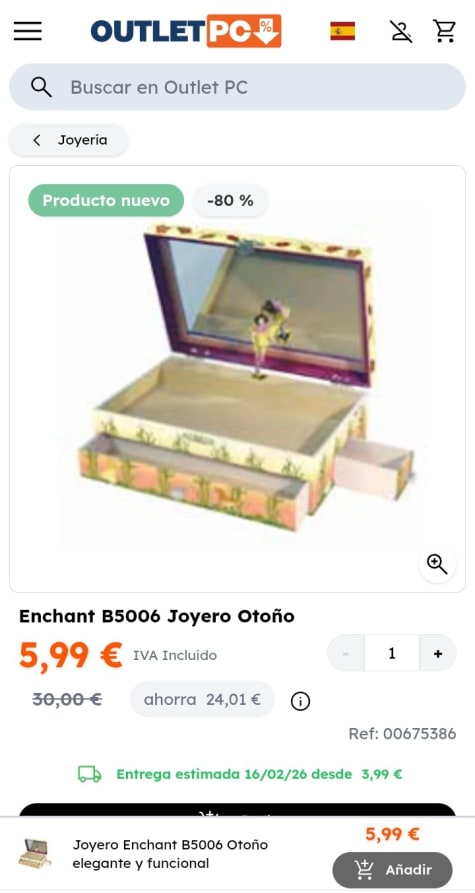Decrease quantity with the minus button
This screenshot has height=893, width=475.
[x=346, y=654]
